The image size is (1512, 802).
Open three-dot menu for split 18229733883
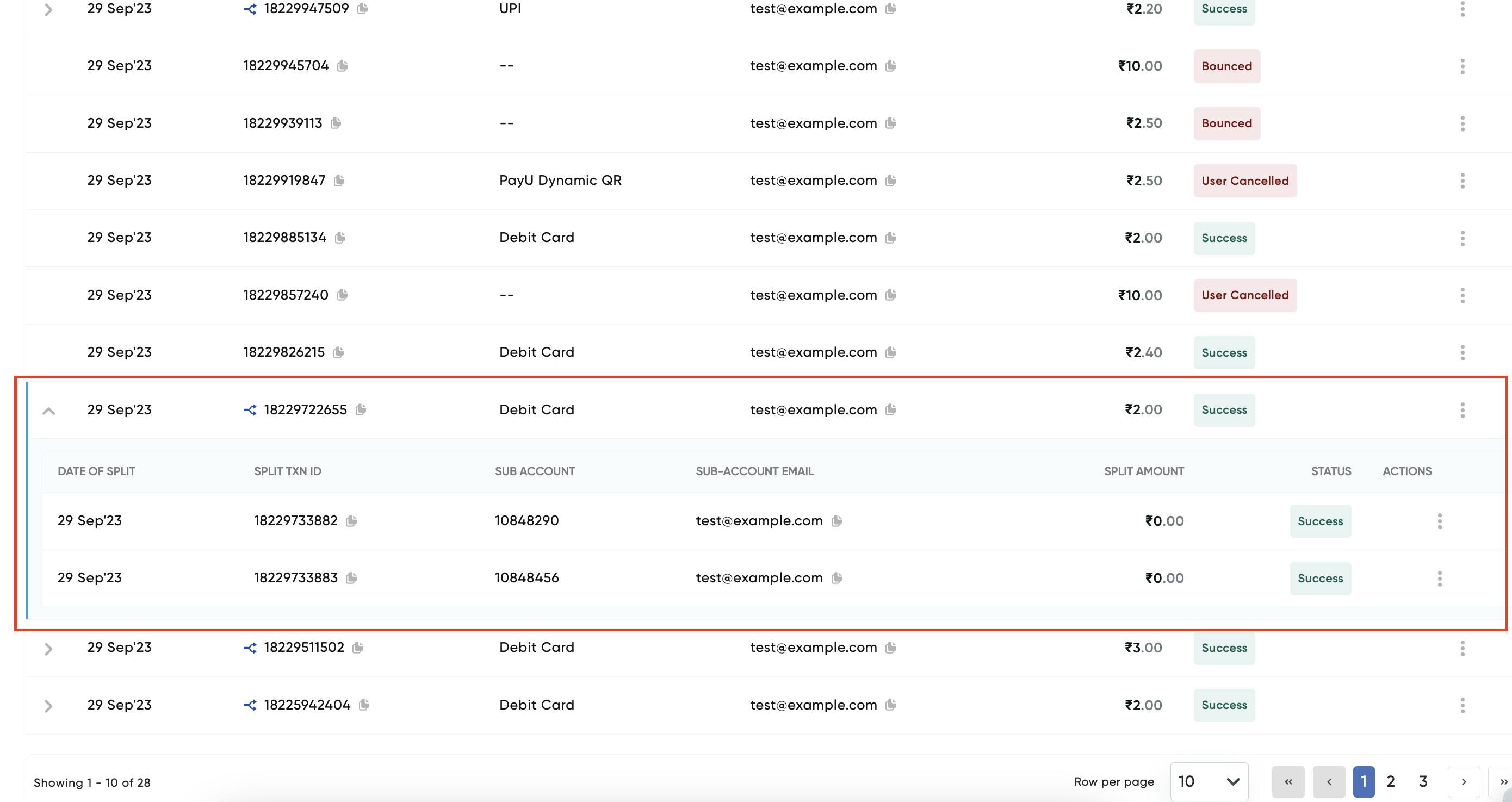pyautogui.click(x=1439, y=579)
